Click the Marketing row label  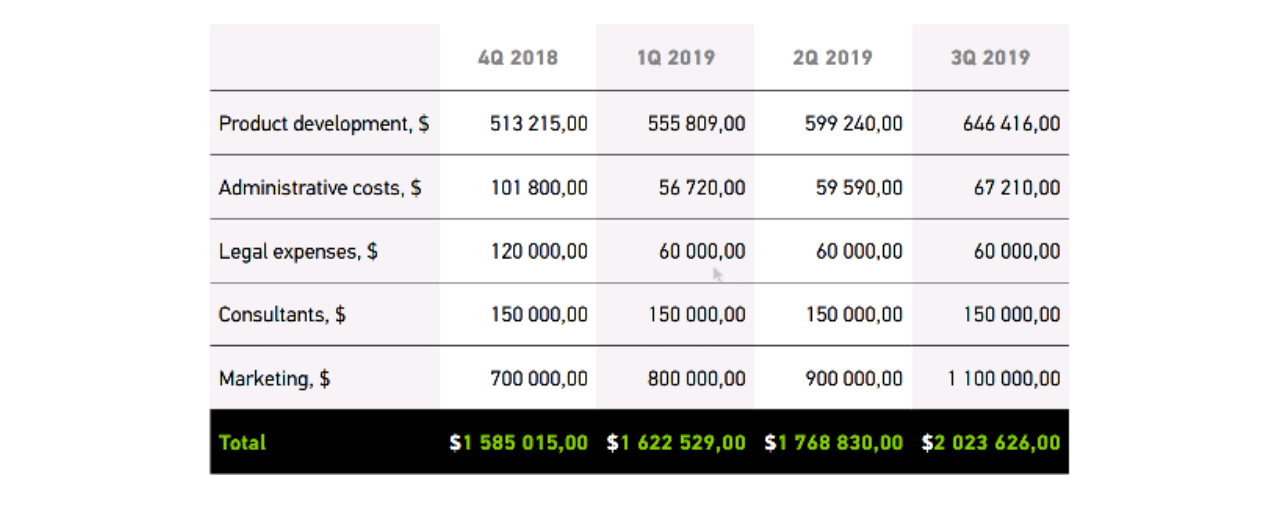[x=274, y=378]
